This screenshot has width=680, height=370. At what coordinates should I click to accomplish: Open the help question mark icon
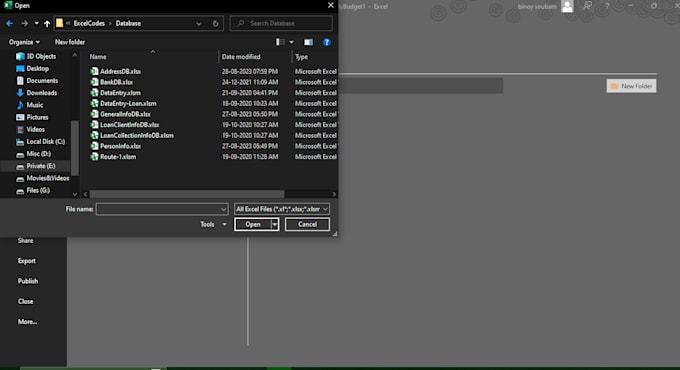point(327,42)
